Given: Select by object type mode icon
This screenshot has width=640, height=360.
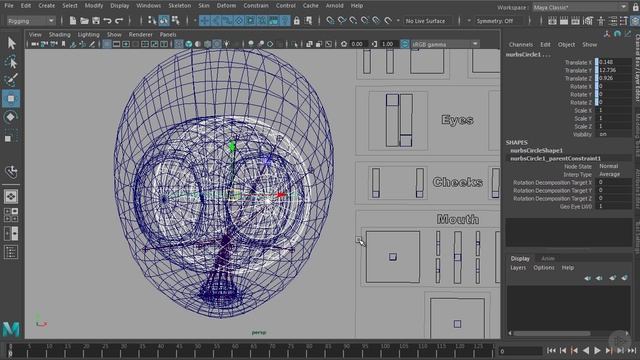Looking at the screenshot, I should tap(164, 20).
